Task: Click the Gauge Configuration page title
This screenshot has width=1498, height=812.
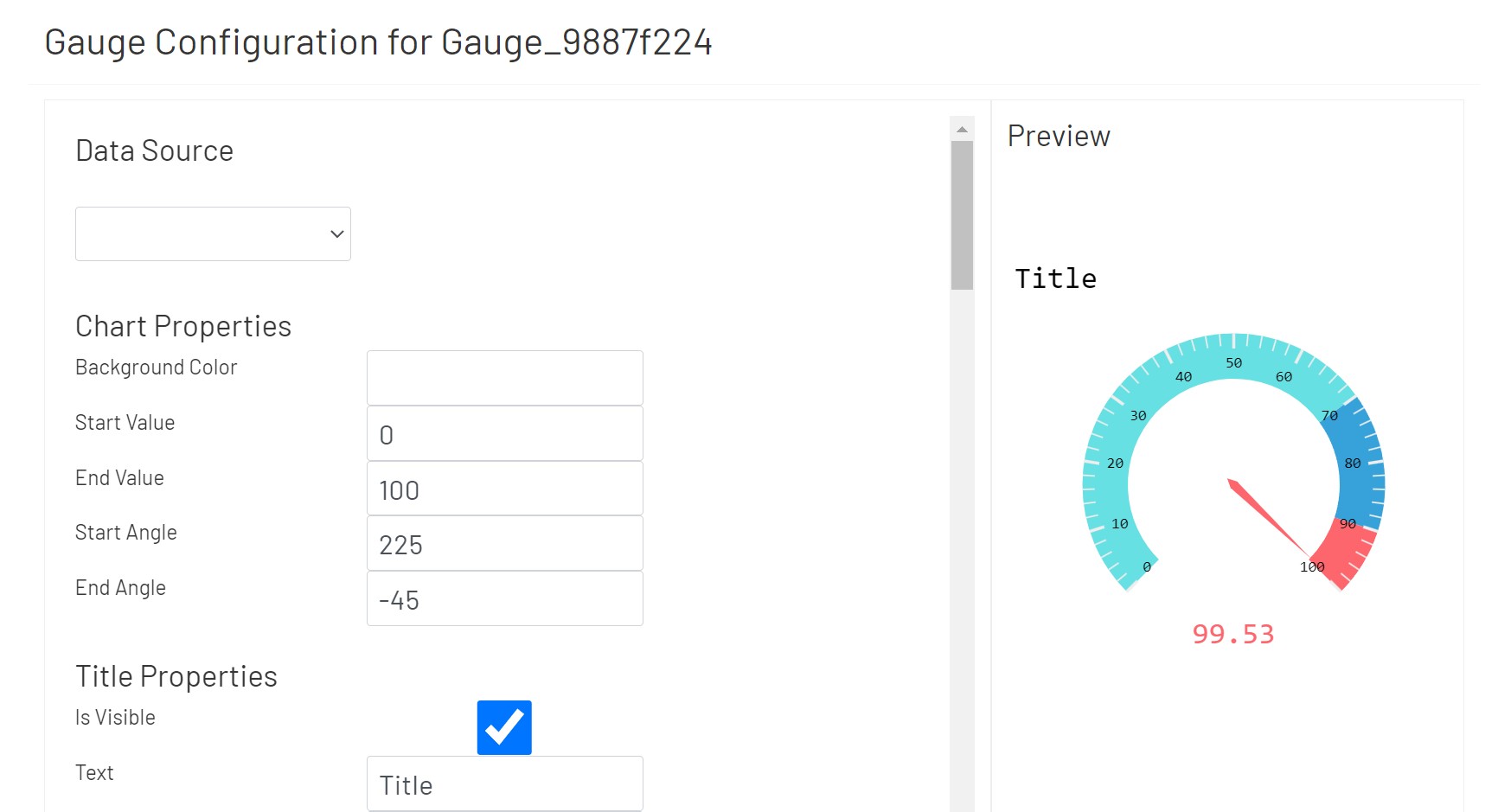Action: pos(380,42)
